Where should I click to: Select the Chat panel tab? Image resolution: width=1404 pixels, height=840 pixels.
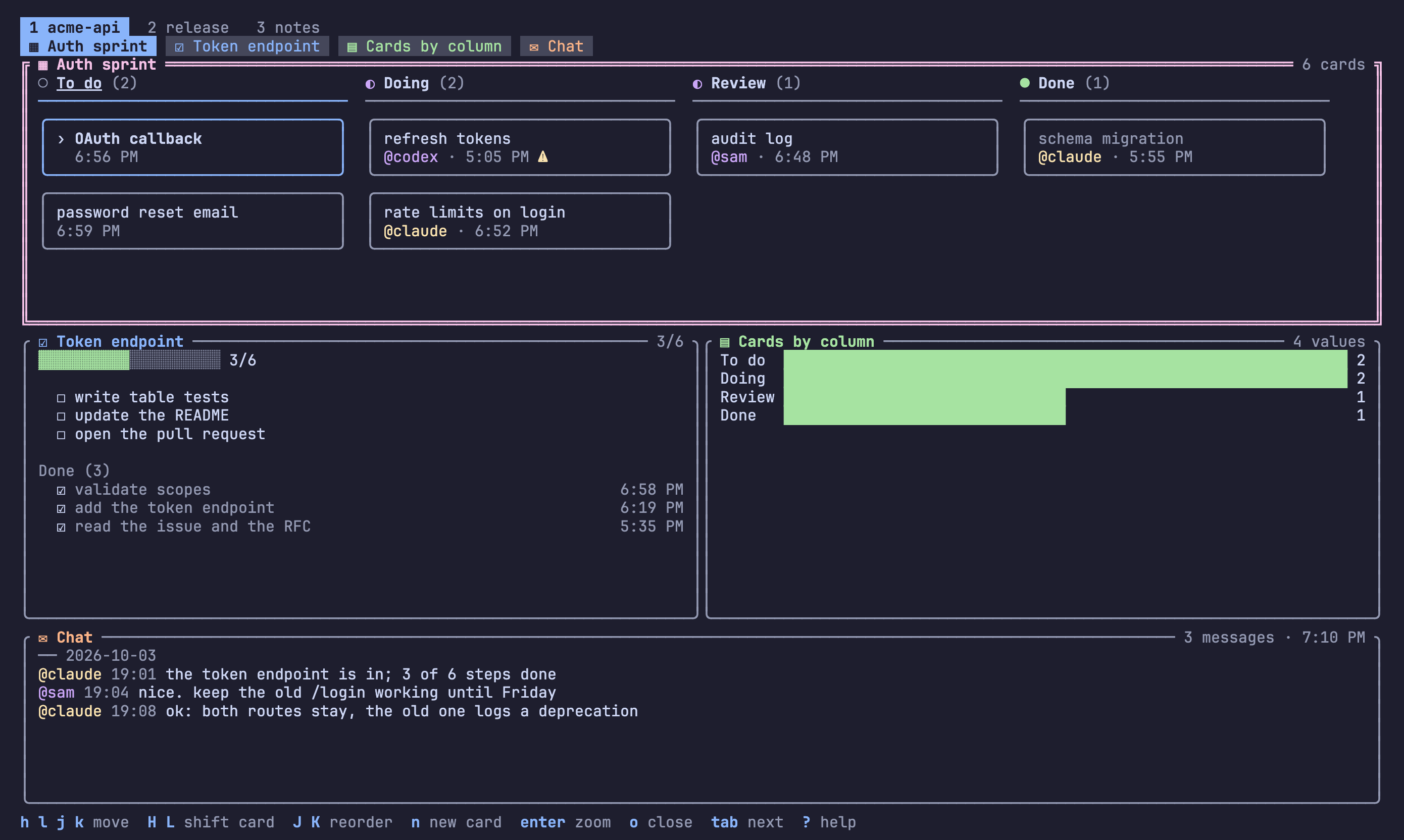pyautogui.click(x=557, y=46)
